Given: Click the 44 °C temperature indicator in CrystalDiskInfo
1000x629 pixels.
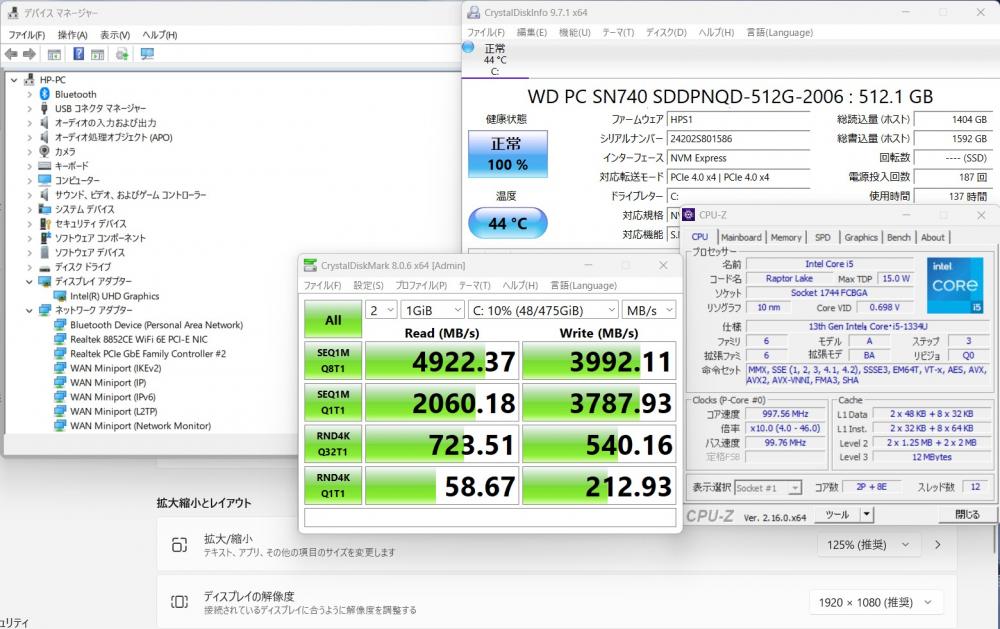Looking at the screenshot, I should point(507,223).
